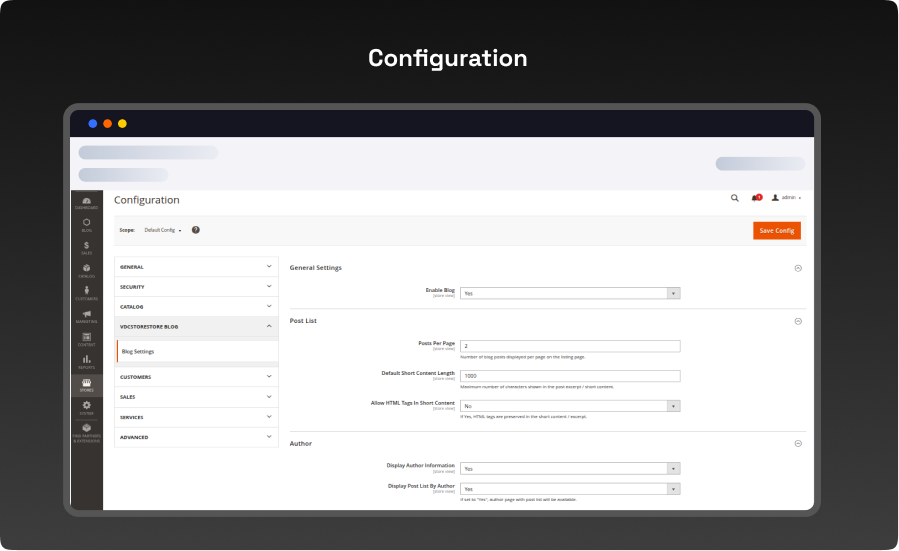The height and width of the screenshot is (551, 899).
Task: Collapse the Post List section
Action: [798, 321]
